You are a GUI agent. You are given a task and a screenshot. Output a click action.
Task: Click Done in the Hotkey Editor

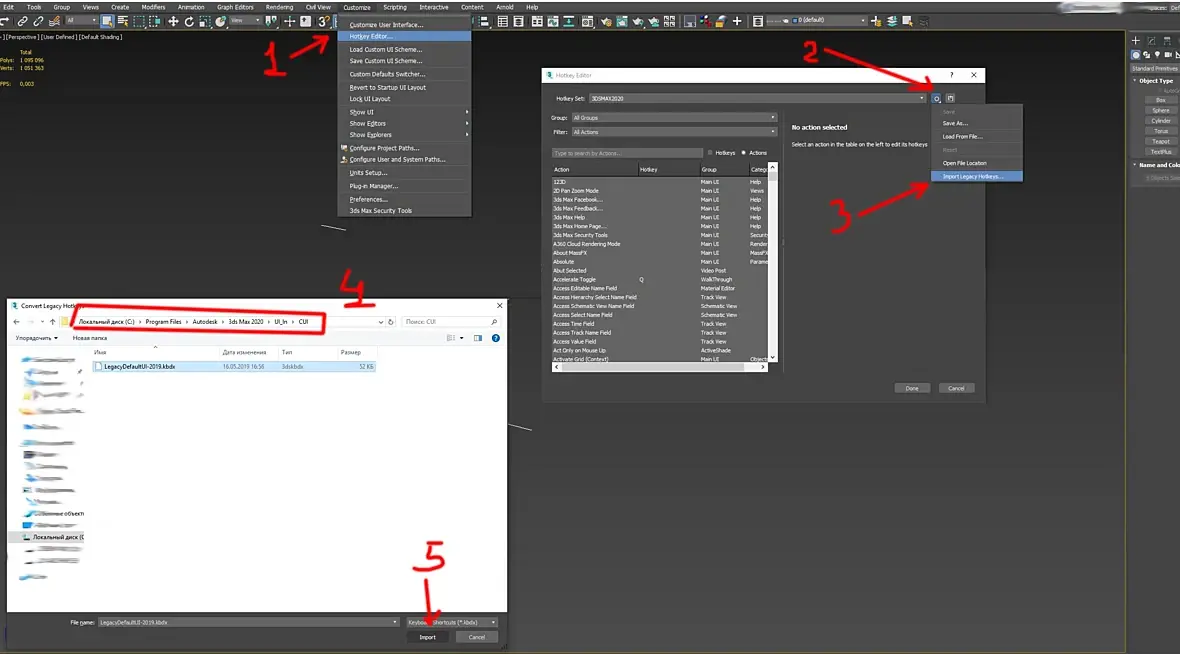click(912, 388)
